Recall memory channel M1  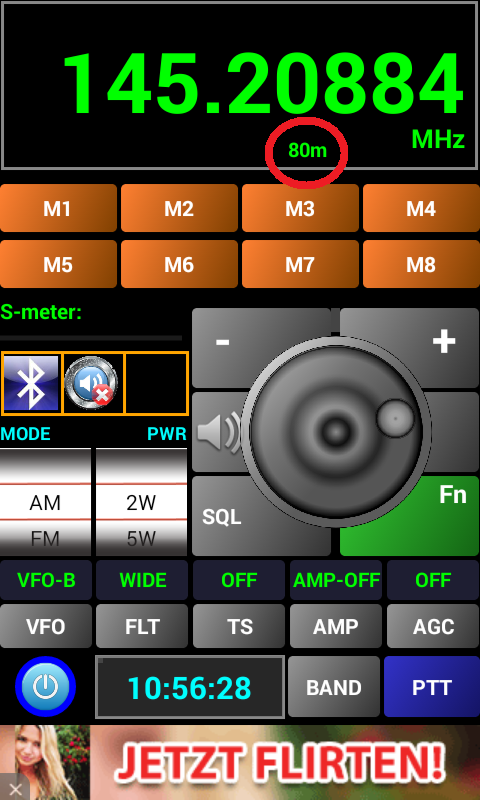58,209
